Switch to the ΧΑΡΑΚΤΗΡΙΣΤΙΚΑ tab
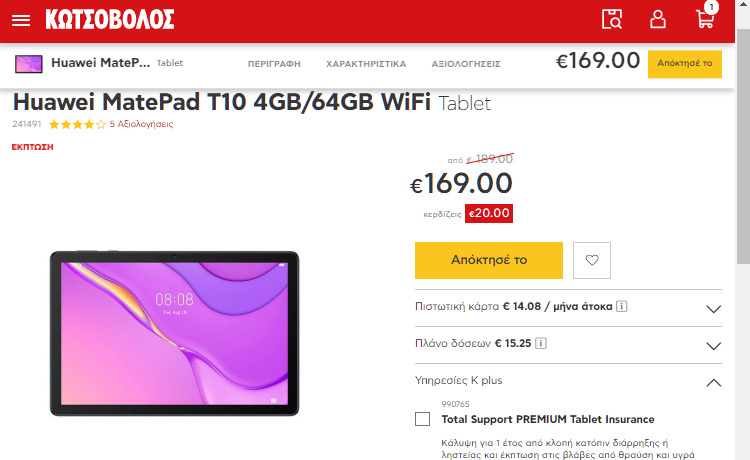This screenshot has width=750, height=460. pos(366,64)
